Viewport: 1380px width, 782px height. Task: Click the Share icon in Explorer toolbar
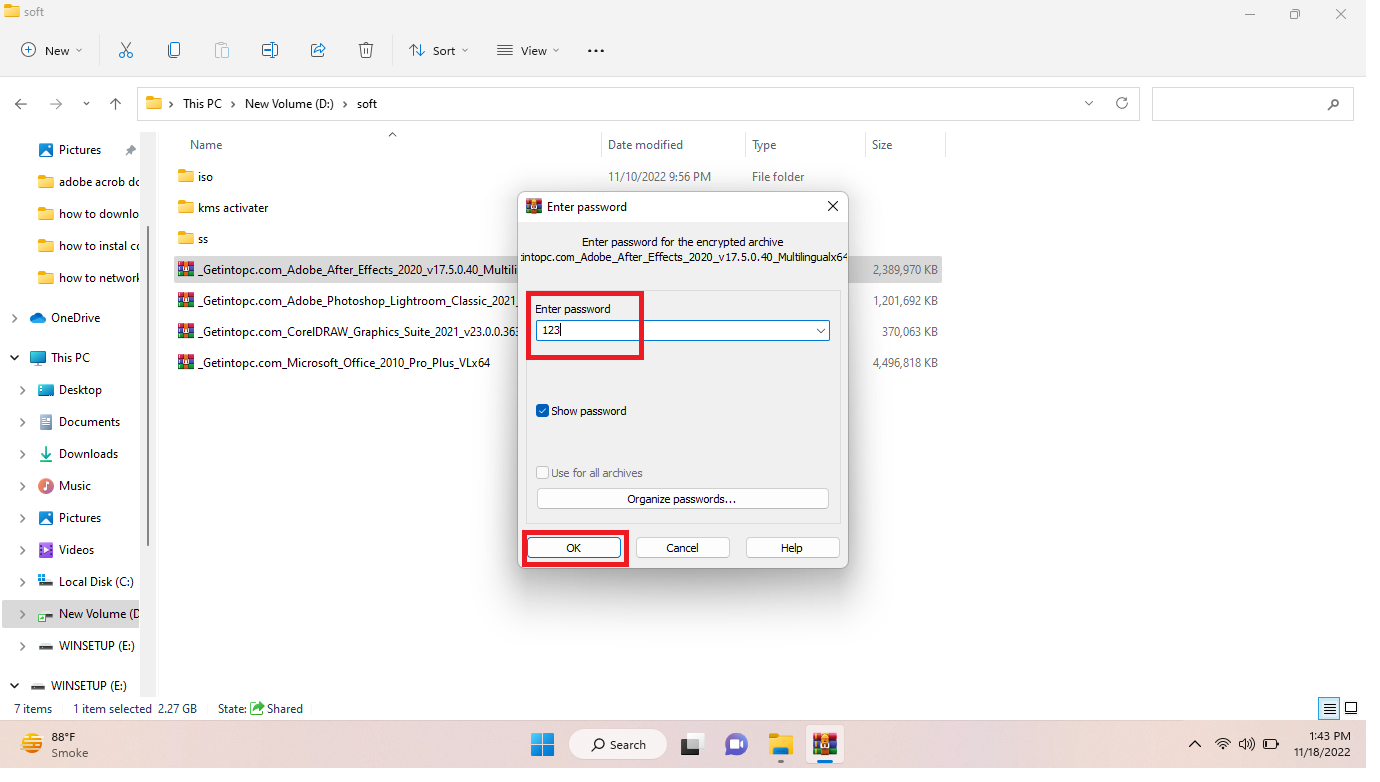point(318,50)
